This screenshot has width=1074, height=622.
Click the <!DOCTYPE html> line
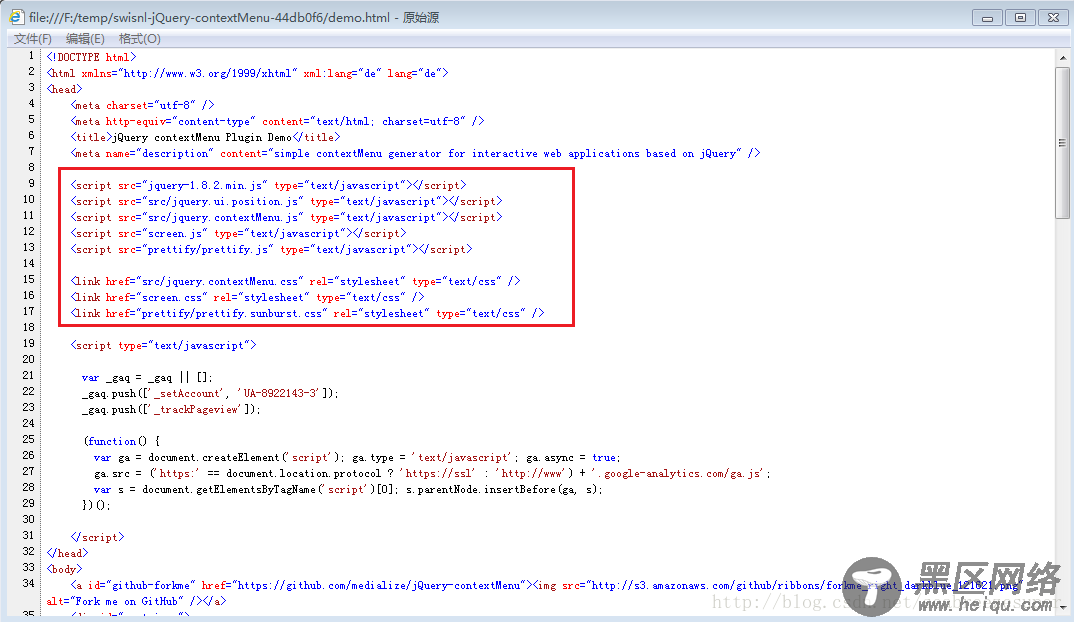tap(92, 58)
